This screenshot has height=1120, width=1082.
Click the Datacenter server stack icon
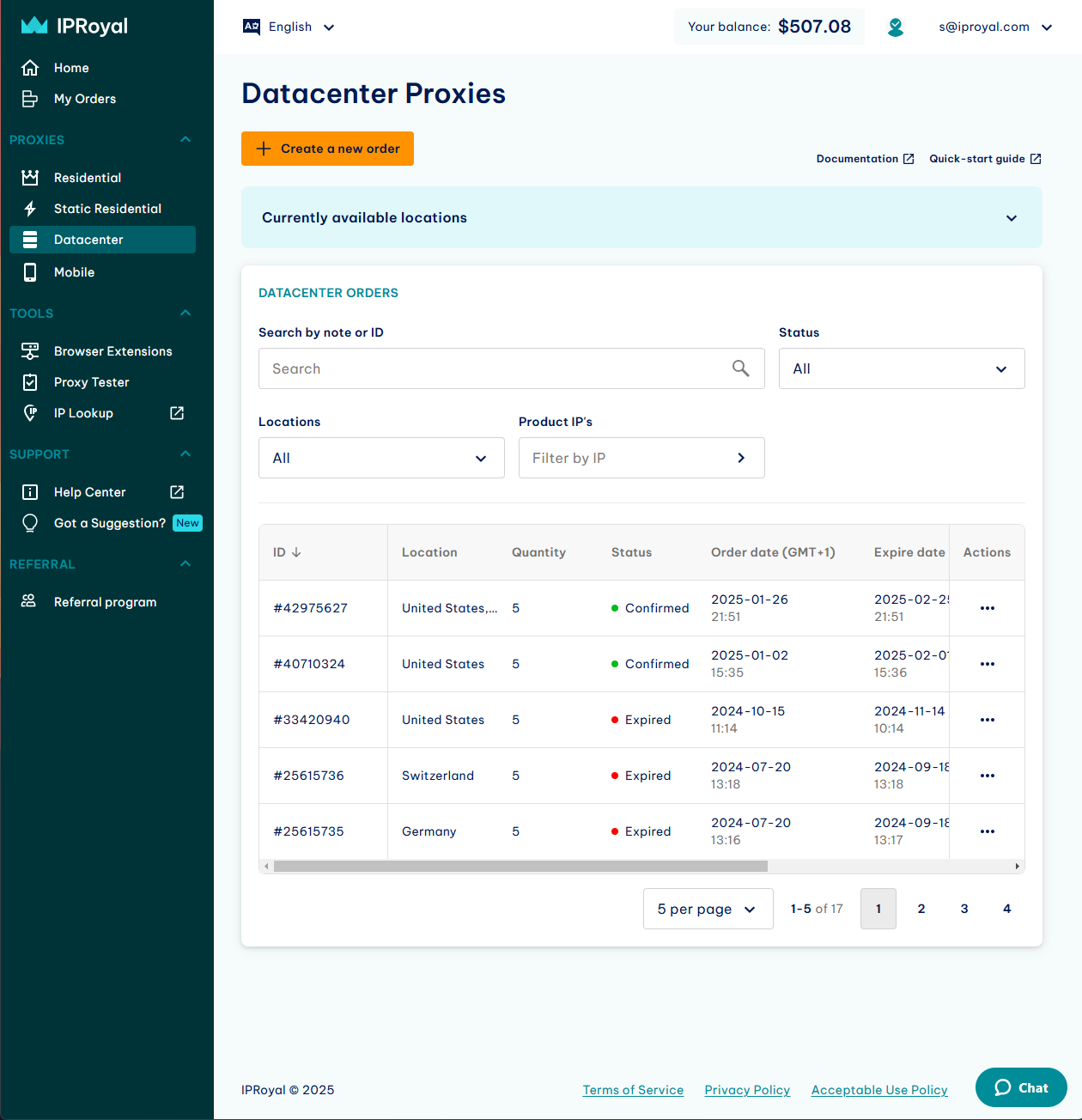pyautogui.click(x=30, y=240)
